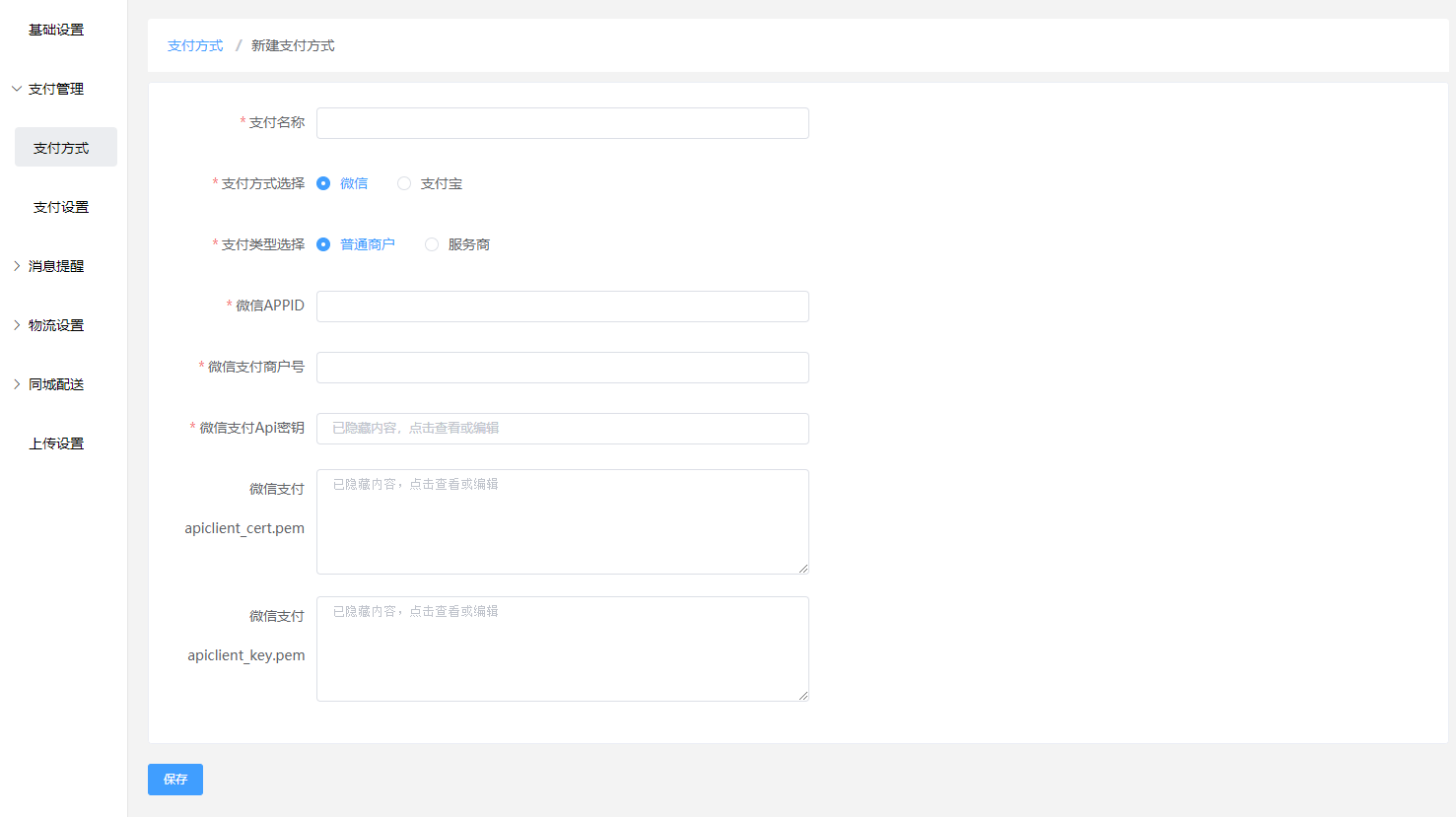The height and width of the screenshot is (817, 1456).
Task: Open 支付设置 sidebar menu item
Action: [x=61, y=207]
